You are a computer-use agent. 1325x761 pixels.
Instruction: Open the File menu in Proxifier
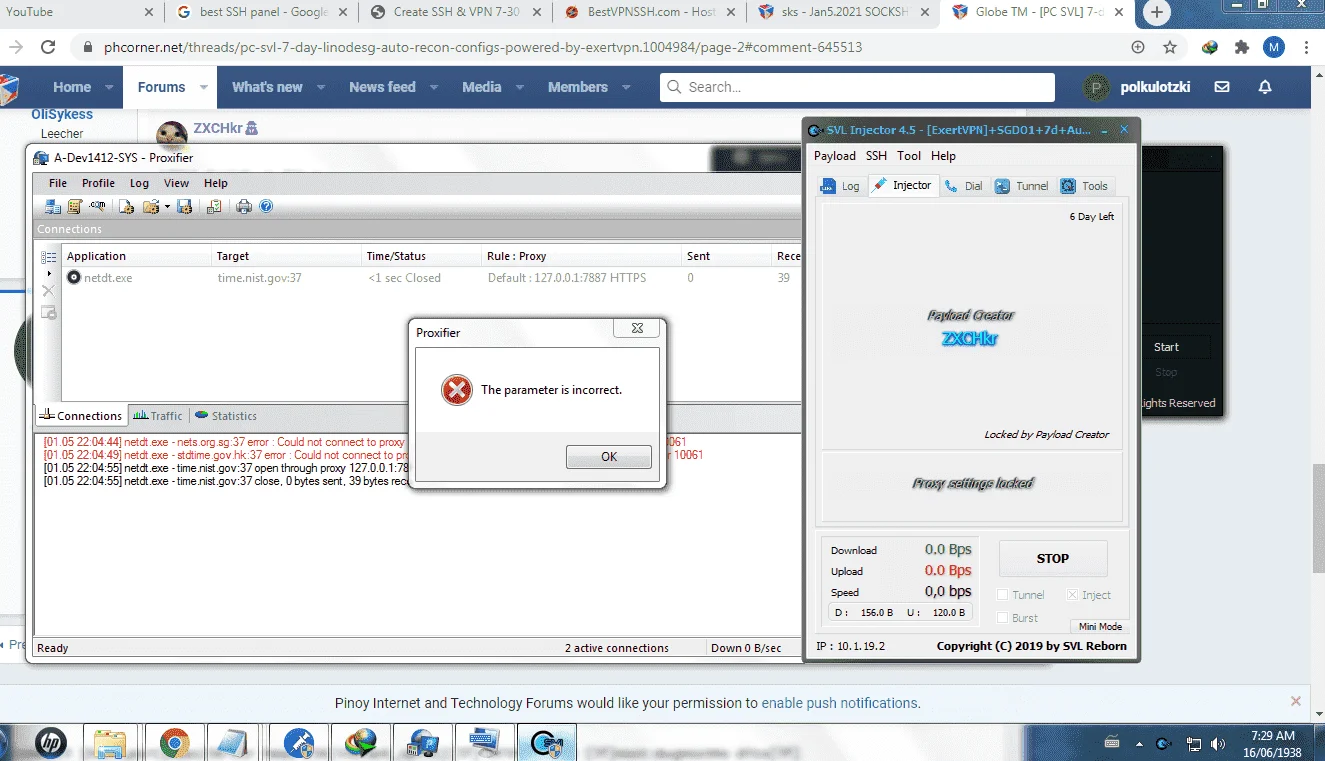tap(58, 183)
